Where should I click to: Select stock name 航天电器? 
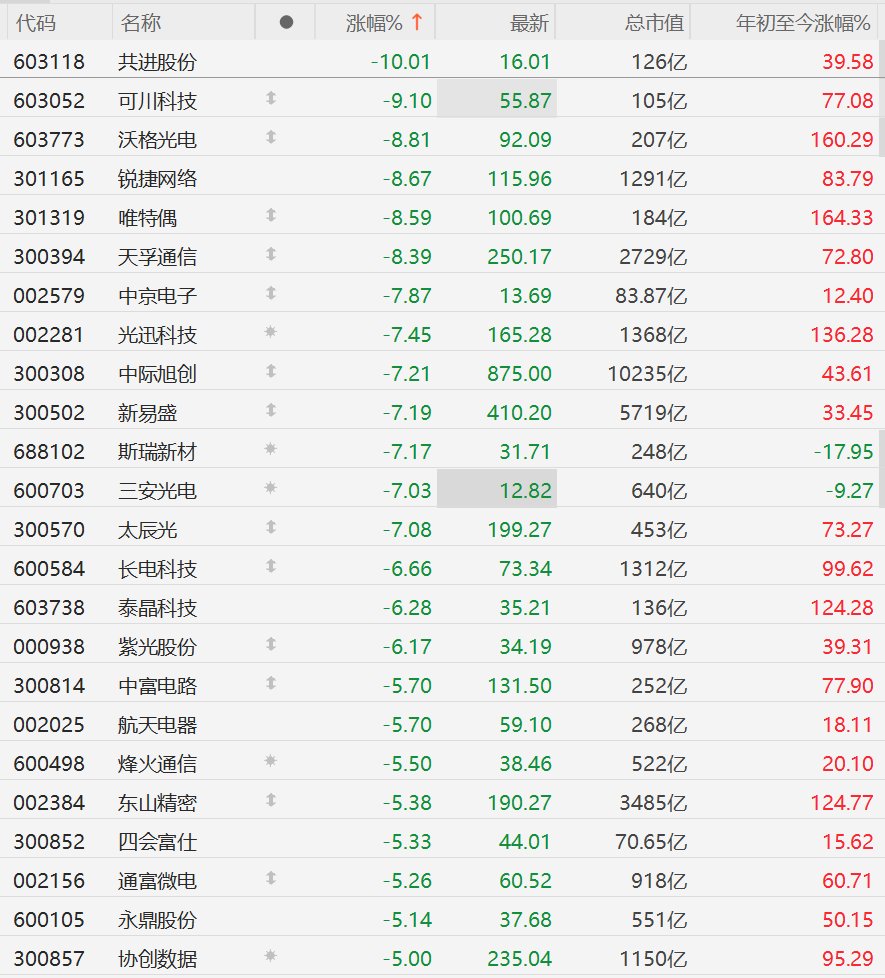[157, 725]
